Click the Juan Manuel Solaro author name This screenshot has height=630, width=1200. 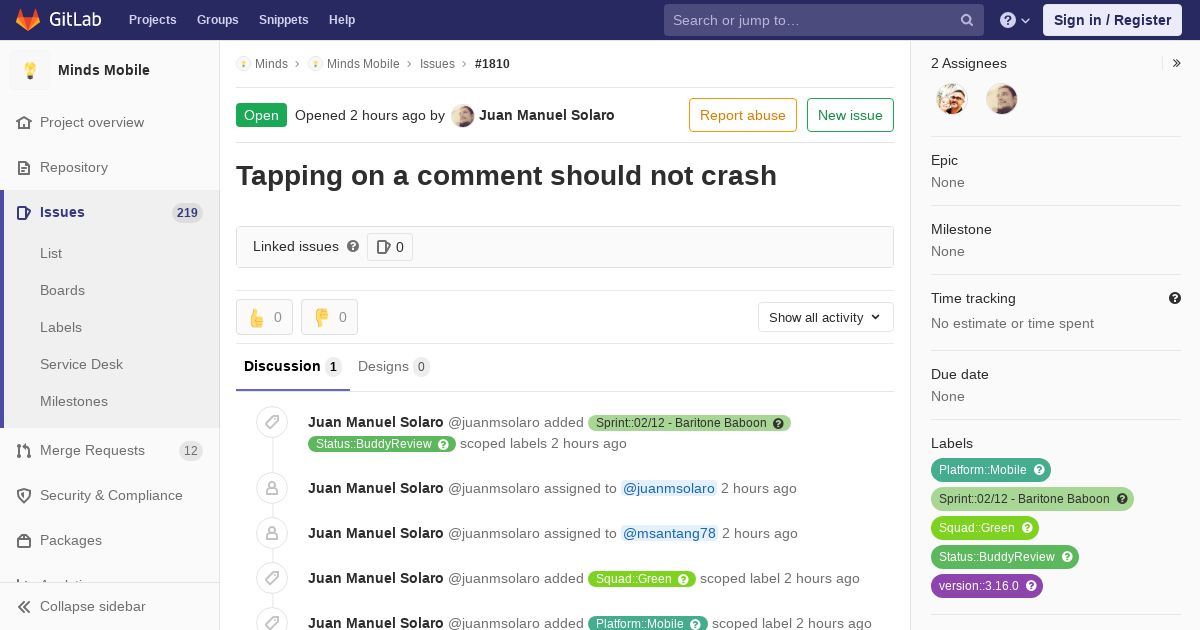coord(547,115)
